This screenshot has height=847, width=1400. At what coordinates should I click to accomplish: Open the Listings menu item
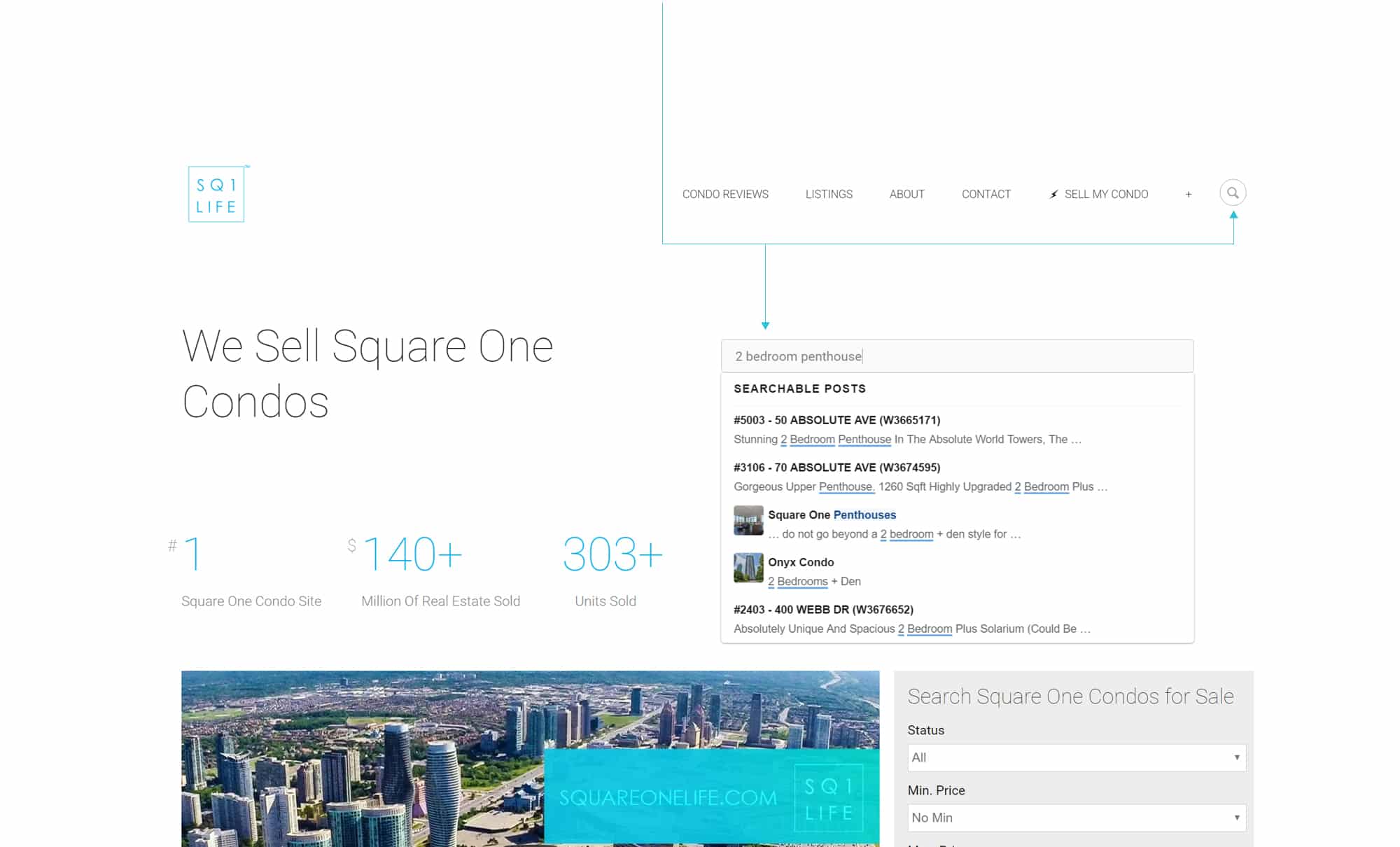pos(829,195)
